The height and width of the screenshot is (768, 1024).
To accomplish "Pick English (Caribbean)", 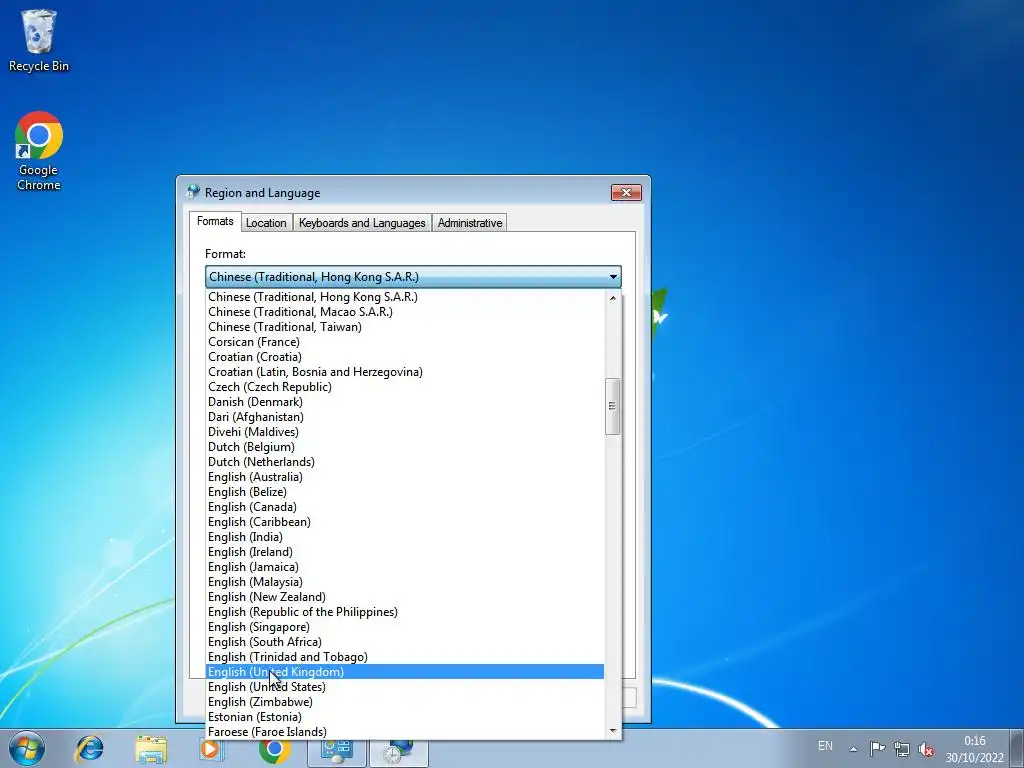I will [405, 522].
